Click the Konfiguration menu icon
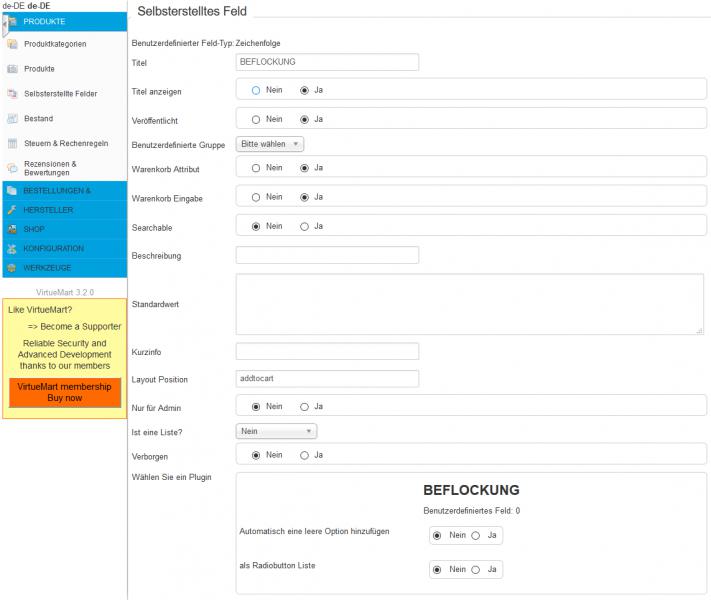The width and height of the screenshot is (711, 600). (12, 248)
